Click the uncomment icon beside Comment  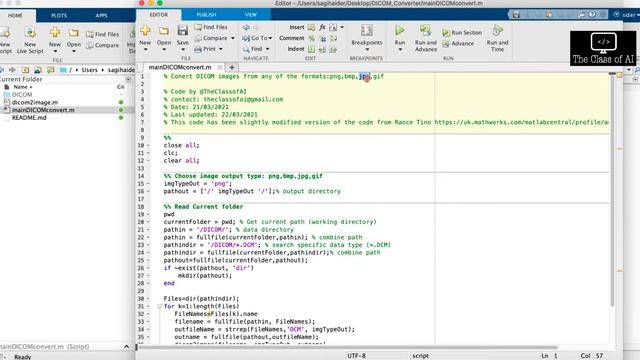(x=322, y=38)
